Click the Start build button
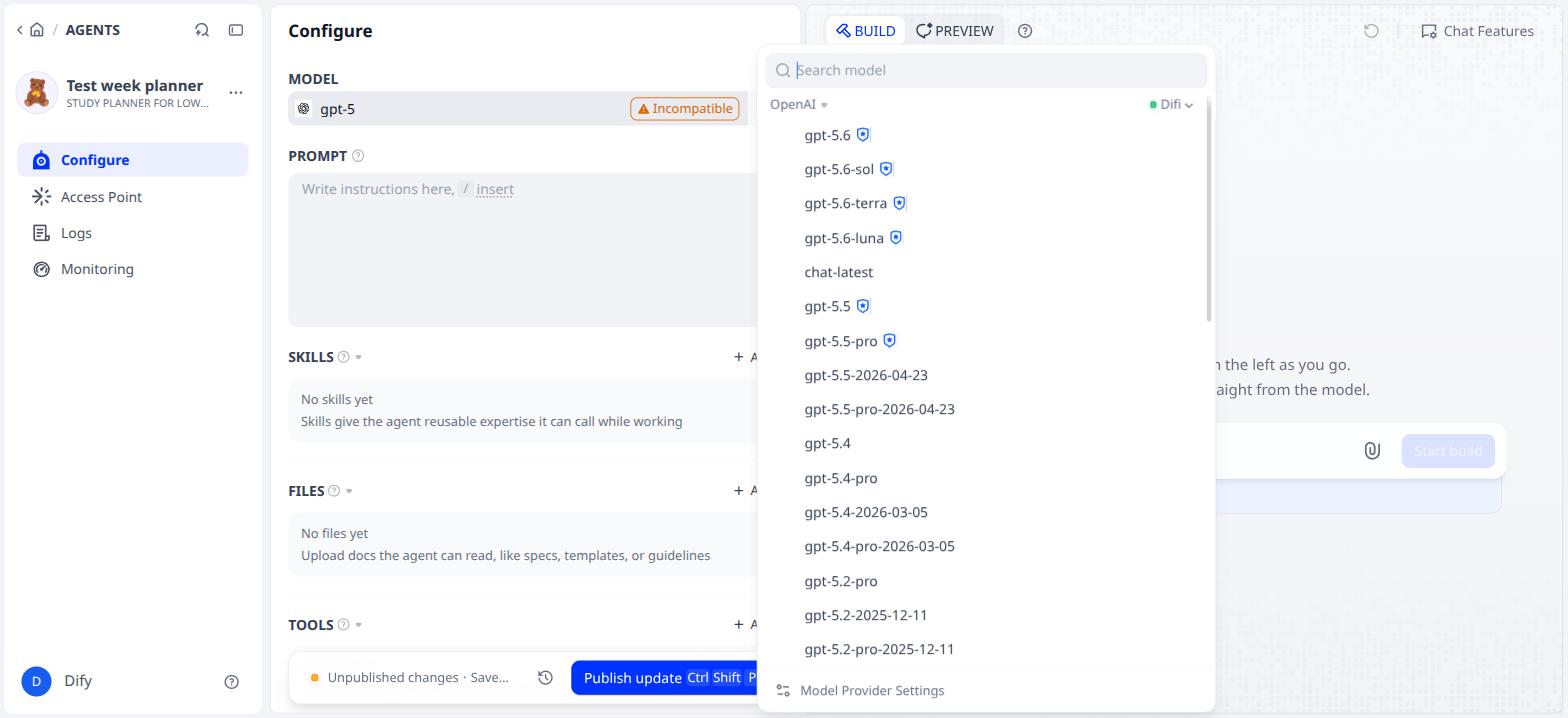Screen dimensions: 1568x718 (x=1448, y=451)
